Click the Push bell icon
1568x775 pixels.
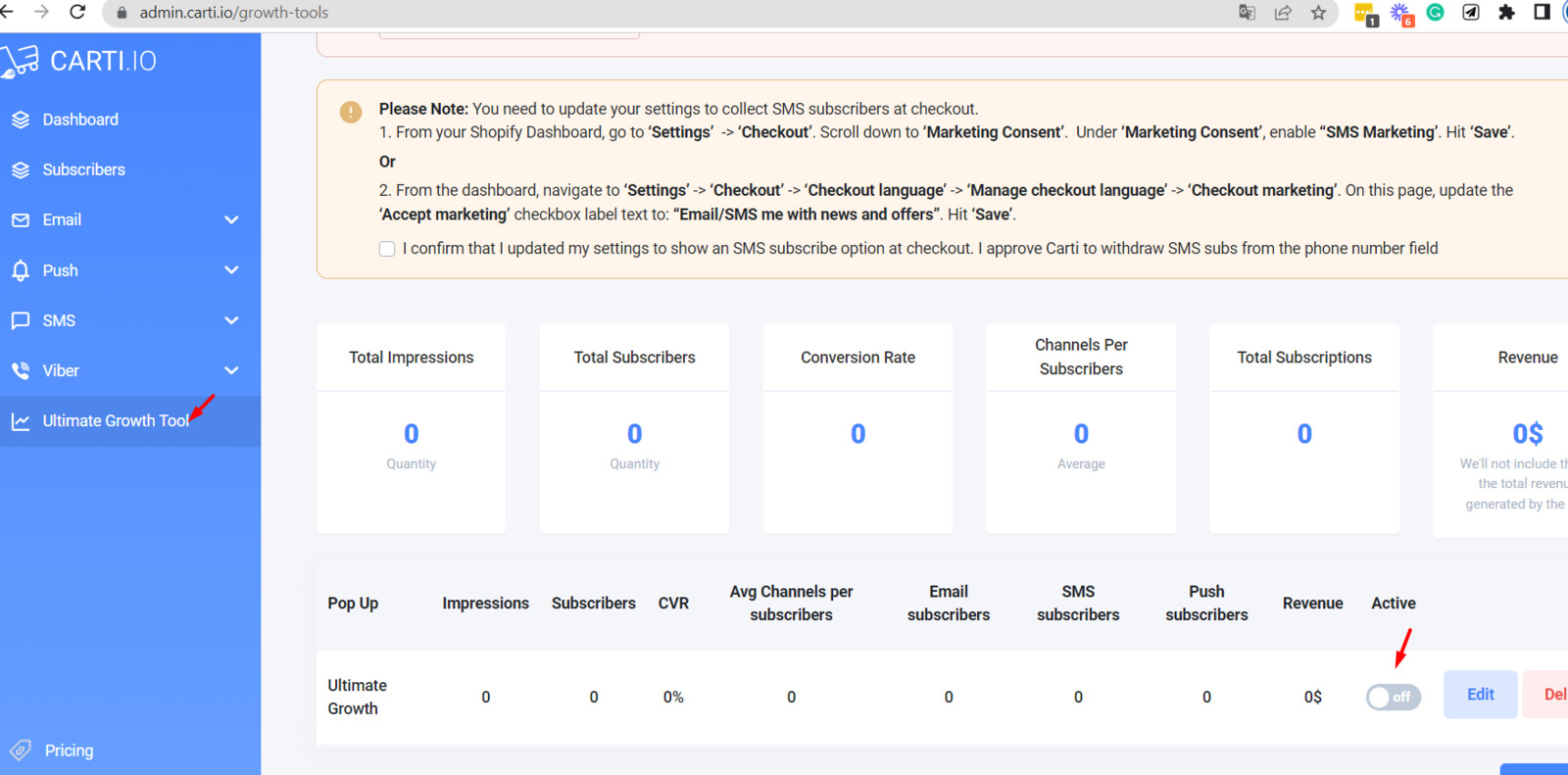pos(21,270)
